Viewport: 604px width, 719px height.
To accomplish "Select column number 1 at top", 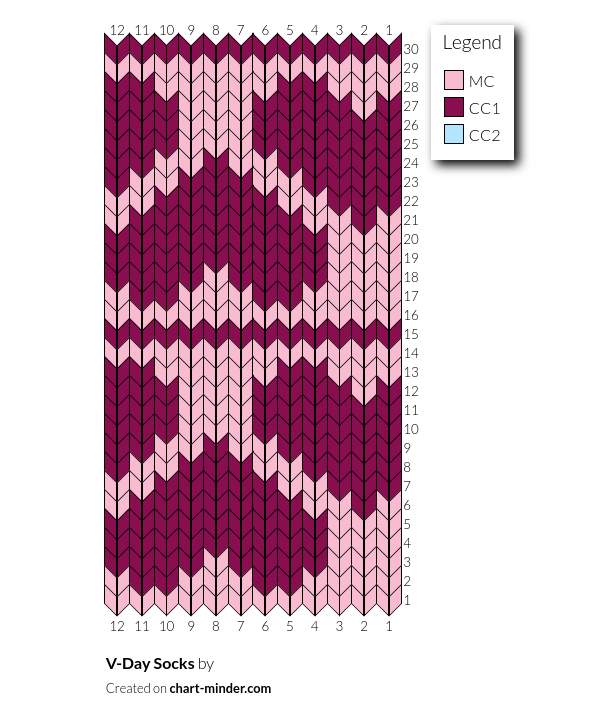I will [x=389, y=30].
